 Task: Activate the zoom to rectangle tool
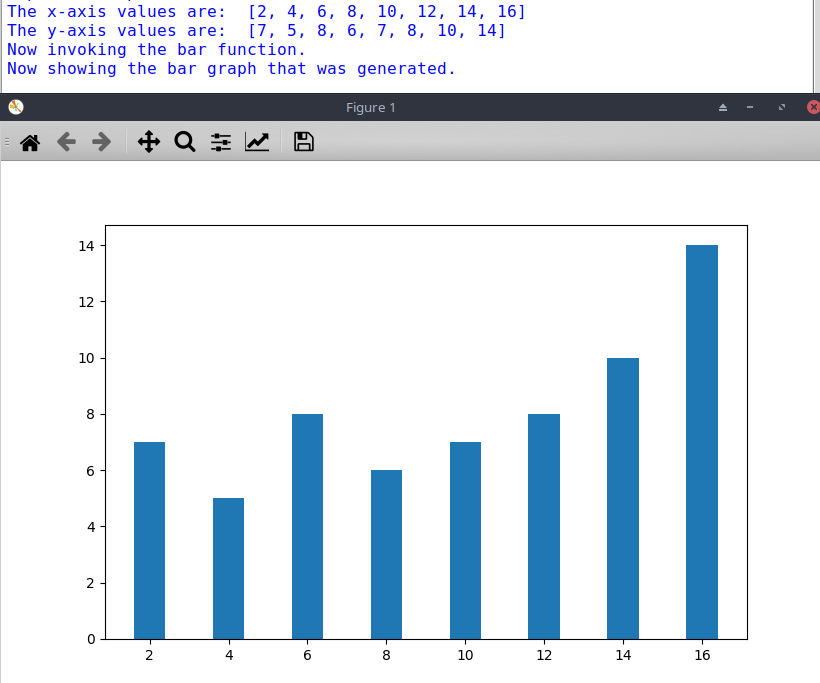(x=185, y=142)
